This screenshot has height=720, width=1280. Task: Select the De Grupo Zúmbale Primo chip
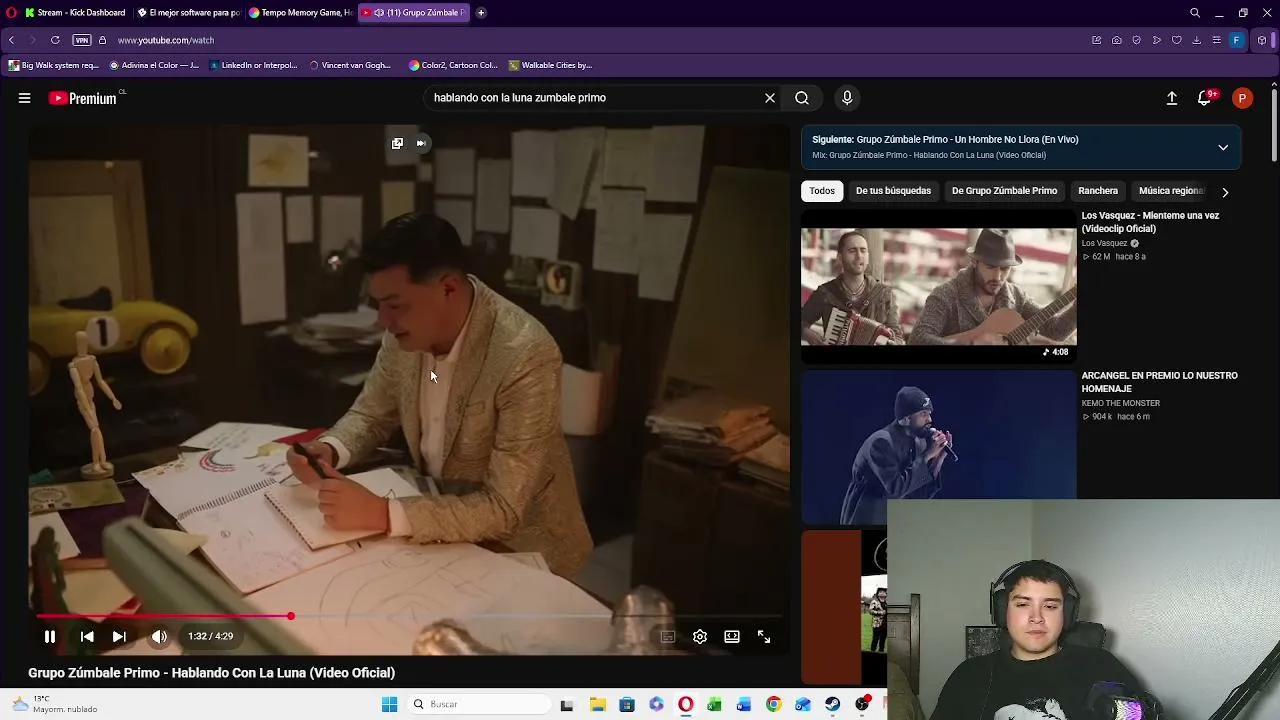(x=1004, y=191)
